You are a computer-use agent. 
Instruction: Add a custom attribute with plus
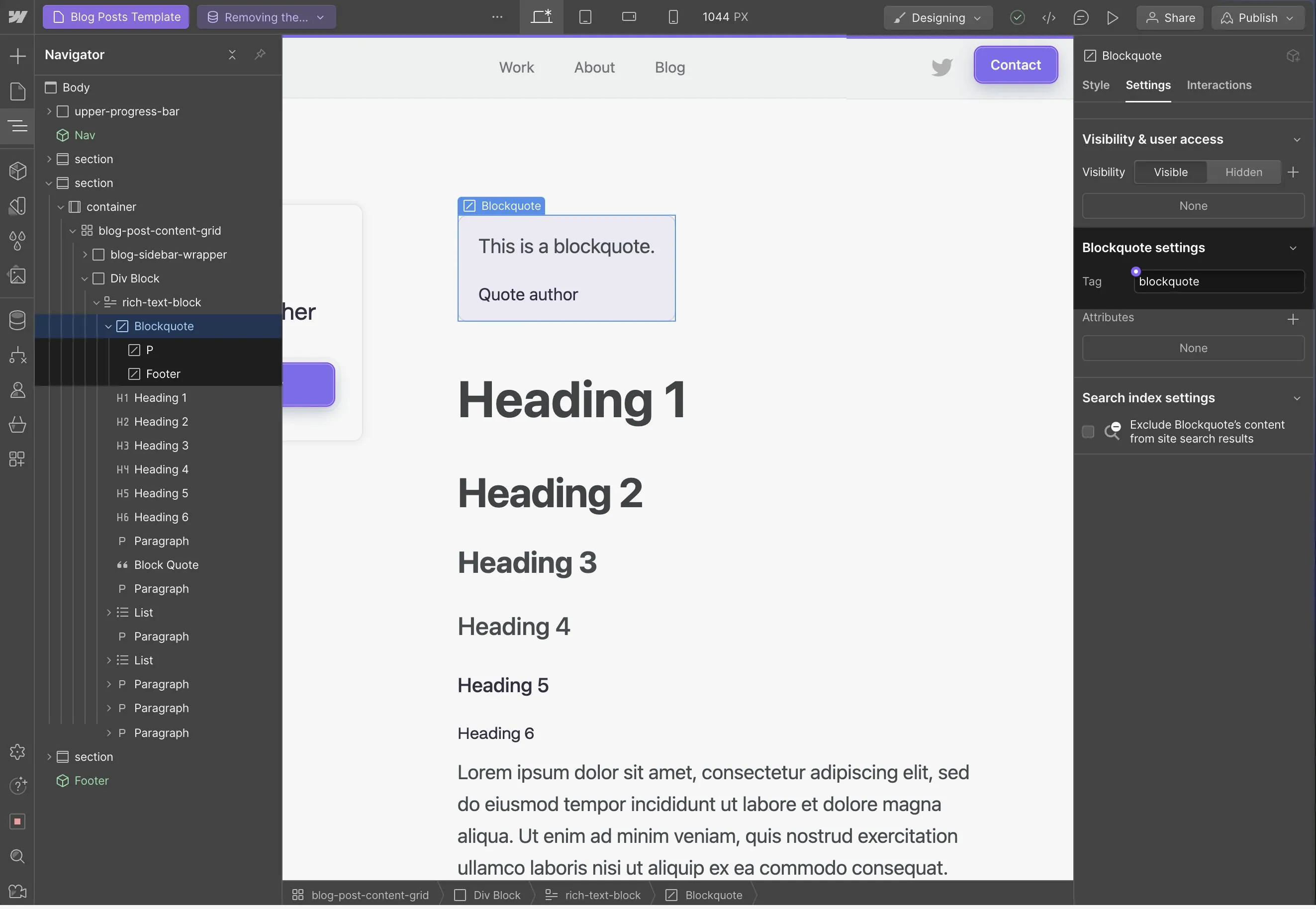pos(1293,320)
